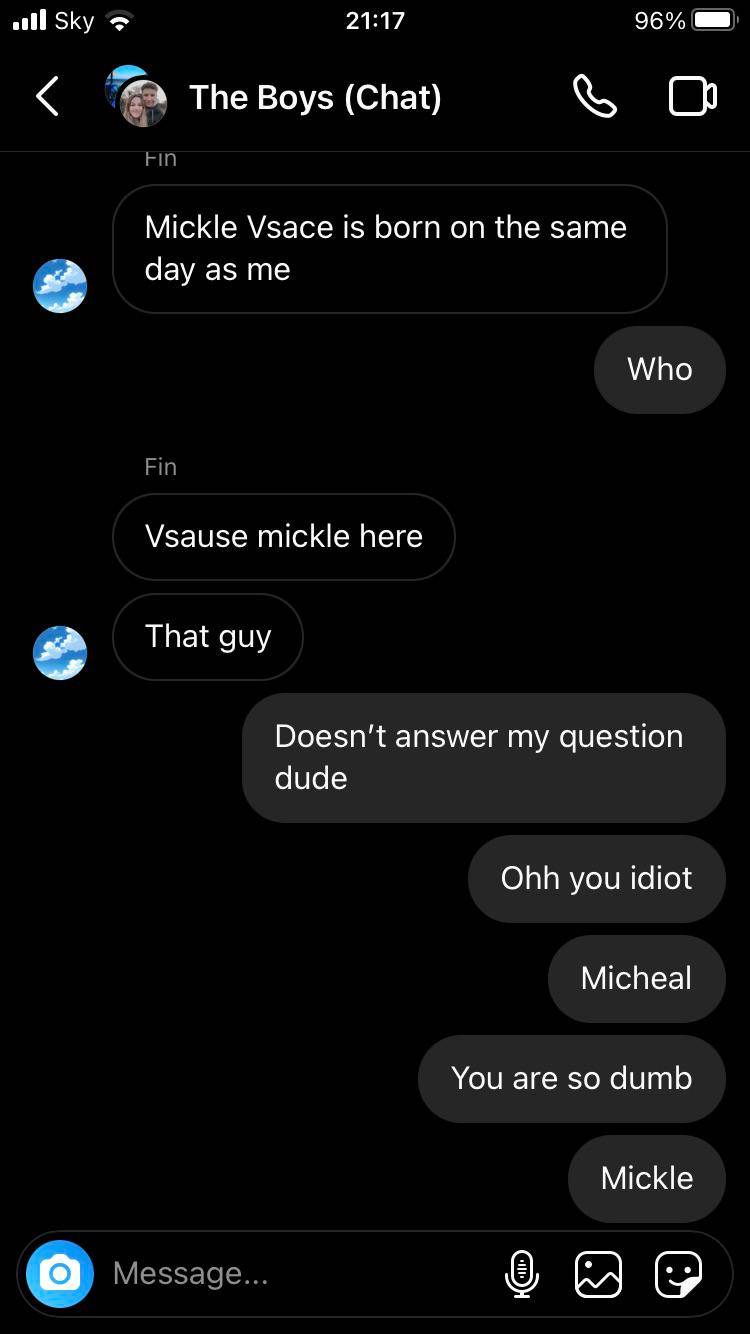Tap the "Doesn't answer my question dude" bubble
Image resolution: width=750 pixels, height=1334 pixels.
483,757
